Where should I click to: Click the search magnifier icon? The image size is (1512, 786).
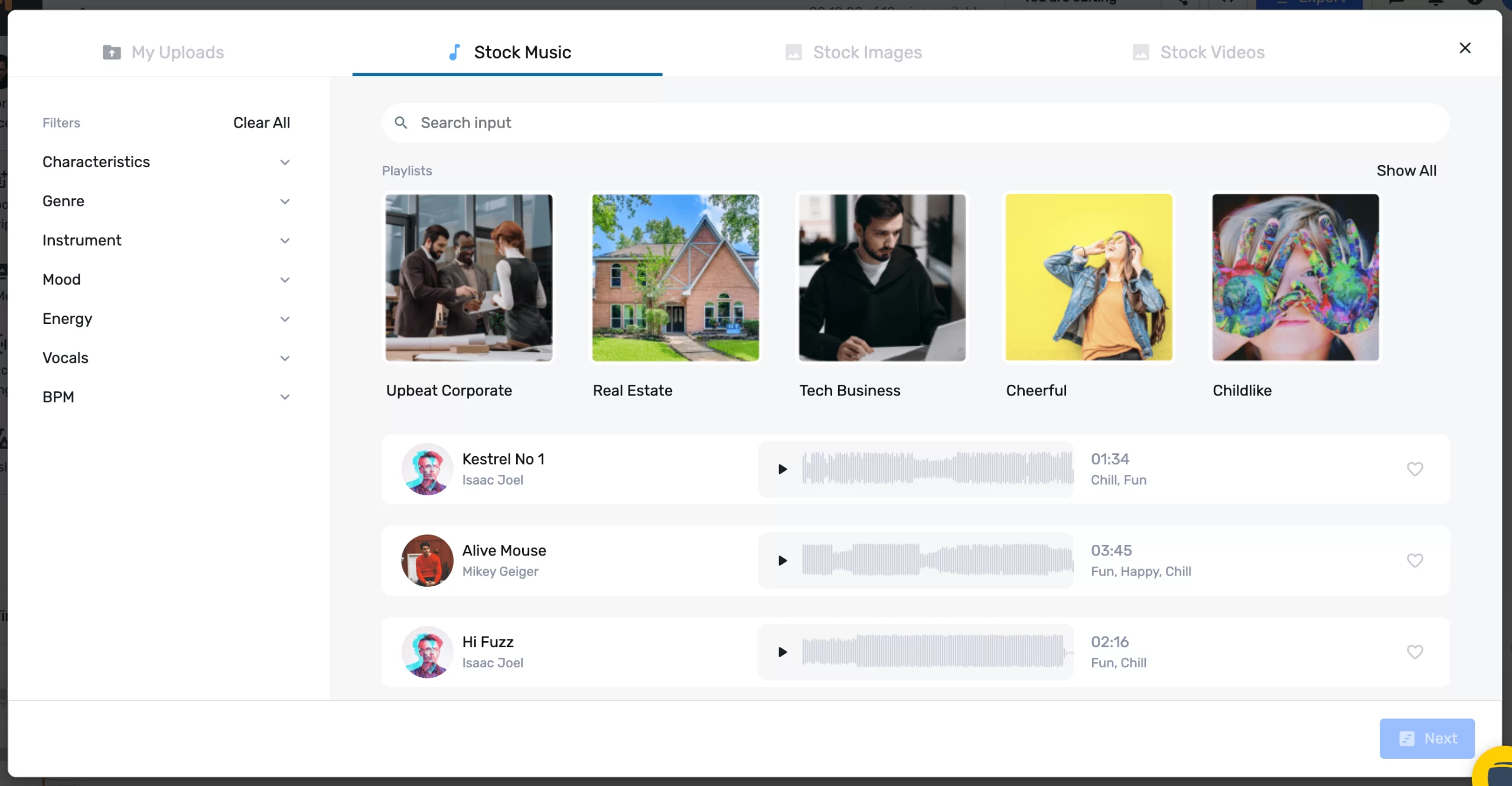point(401,123)
